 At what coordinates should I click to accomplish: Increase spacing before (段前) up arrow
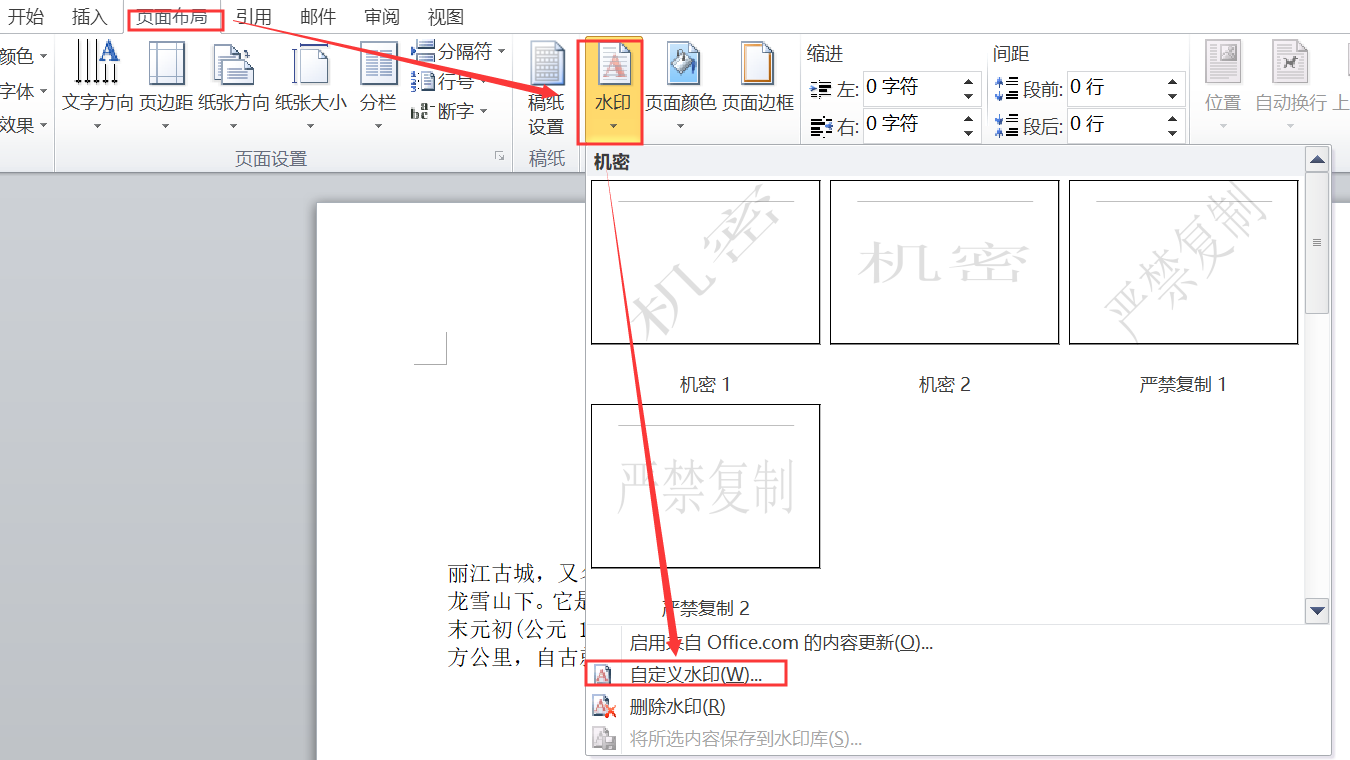click(x=1173, y=80)
